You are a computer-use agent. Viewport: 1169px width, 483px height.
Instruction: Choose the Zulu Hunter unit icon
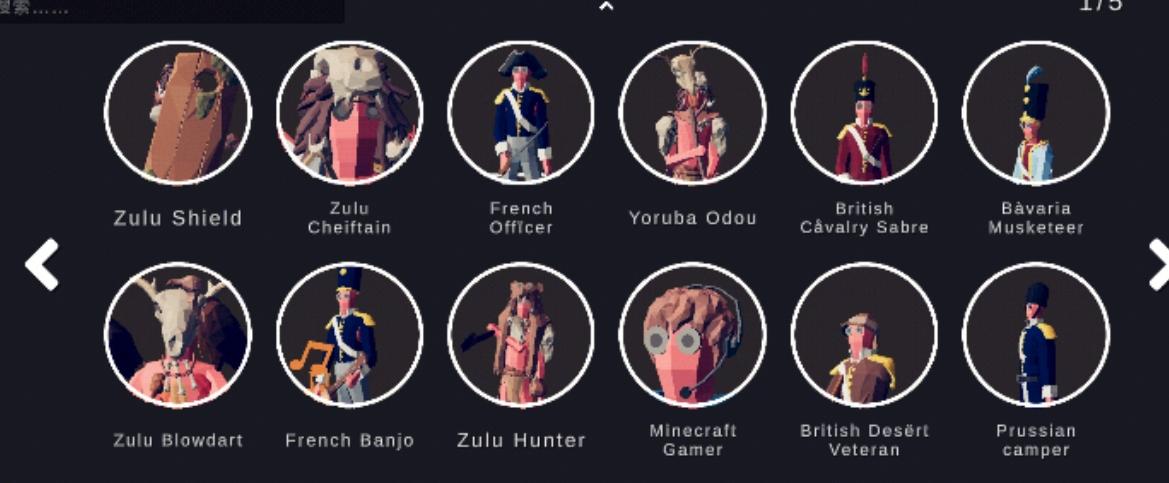(521, 335)
